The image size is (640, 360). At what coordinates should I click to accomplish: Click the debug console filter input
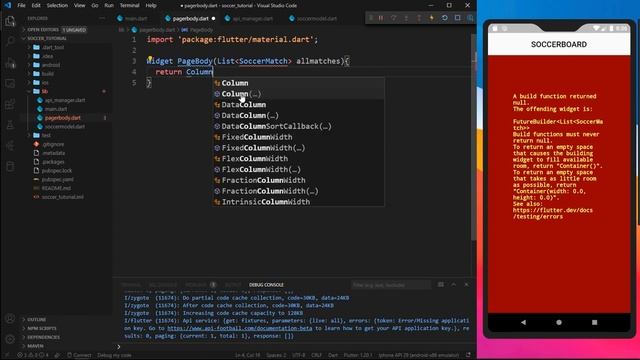[x=391, y=285]
